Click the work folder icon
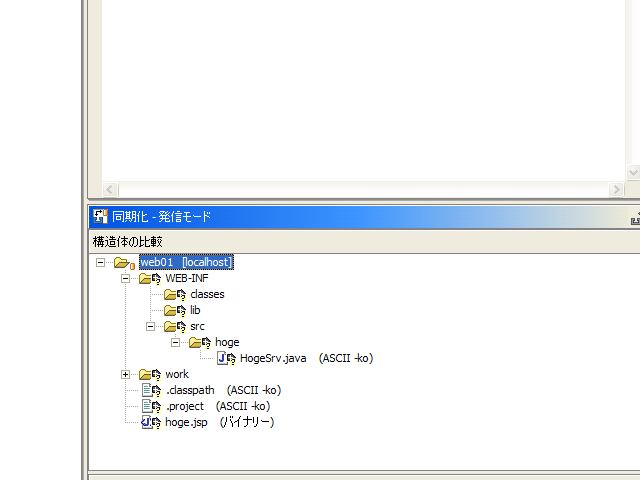The height and width of the screenshot is (480, 640). point(150,374)
